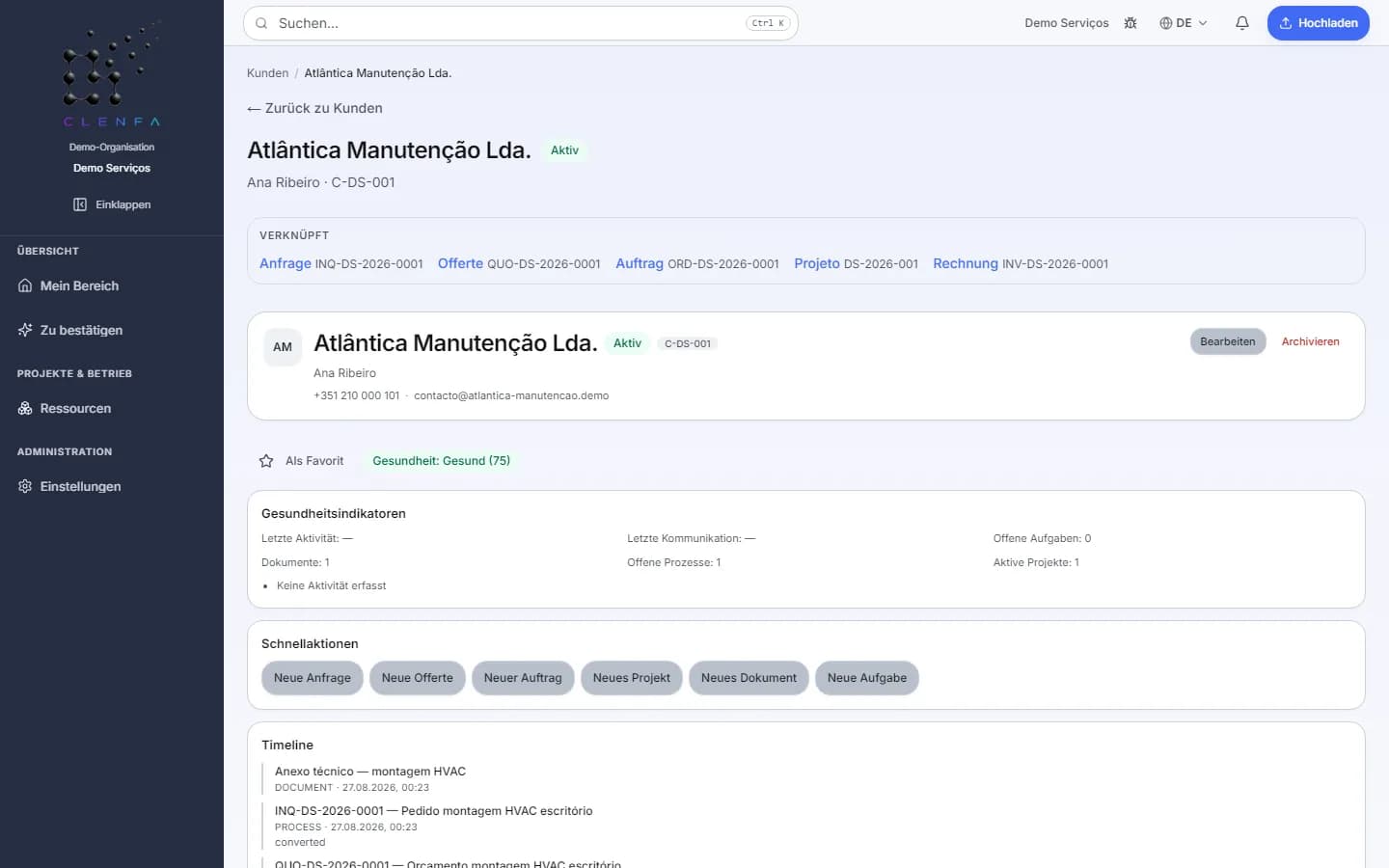Click the email contacto@atlantica-manutencao.demo
1389x868 pixels.
pos(511,395)
